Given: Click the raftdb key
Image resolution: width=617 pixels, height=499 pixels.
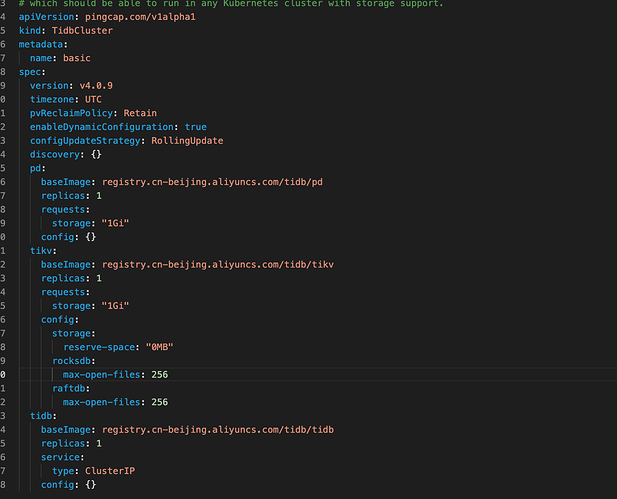Looking at the screenshot, I should [x=68, y=388].
